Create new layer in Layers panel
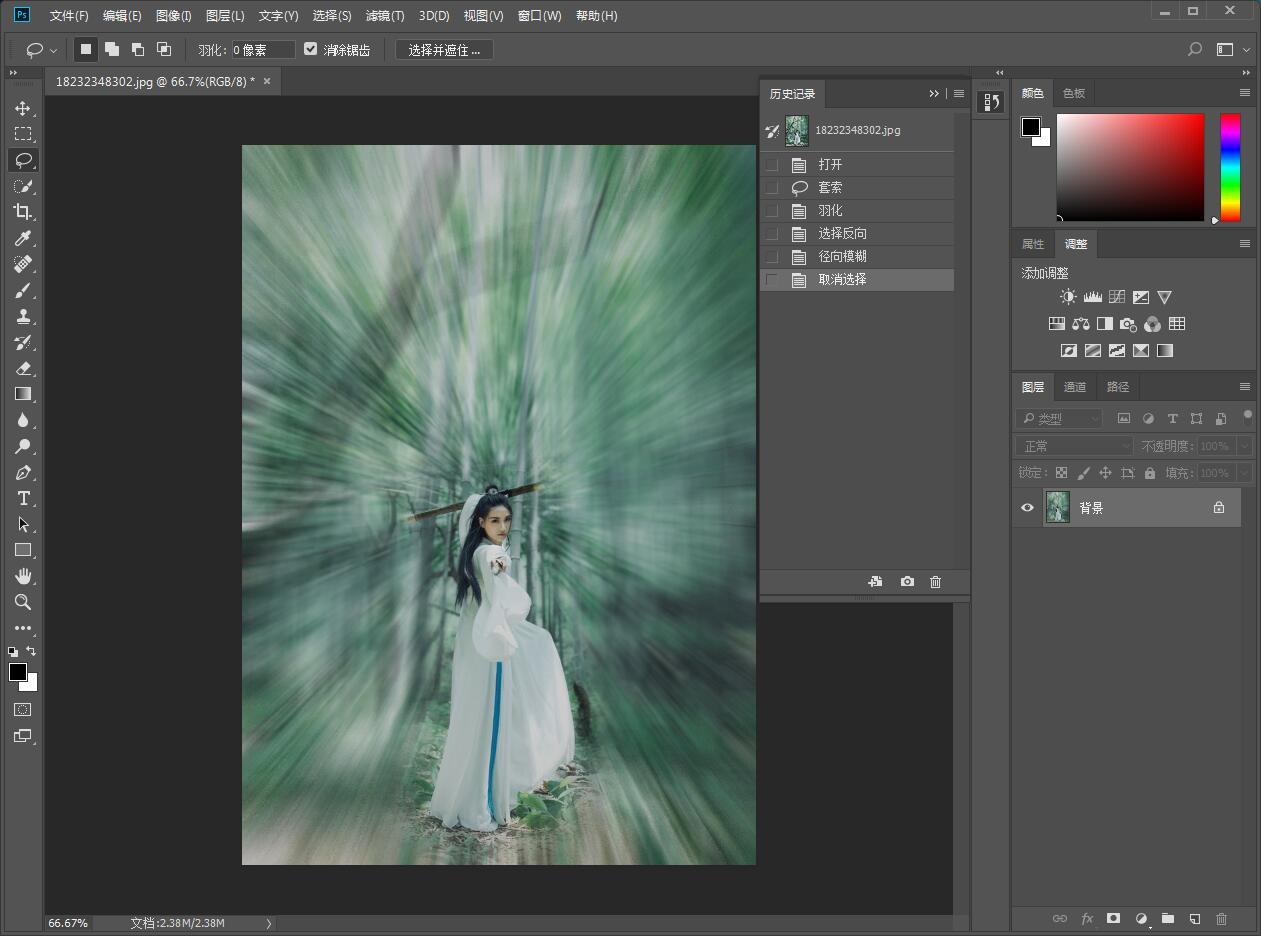Viewport: 1261px width, 936px height. pyautogui.click(x=1194, y=918)
